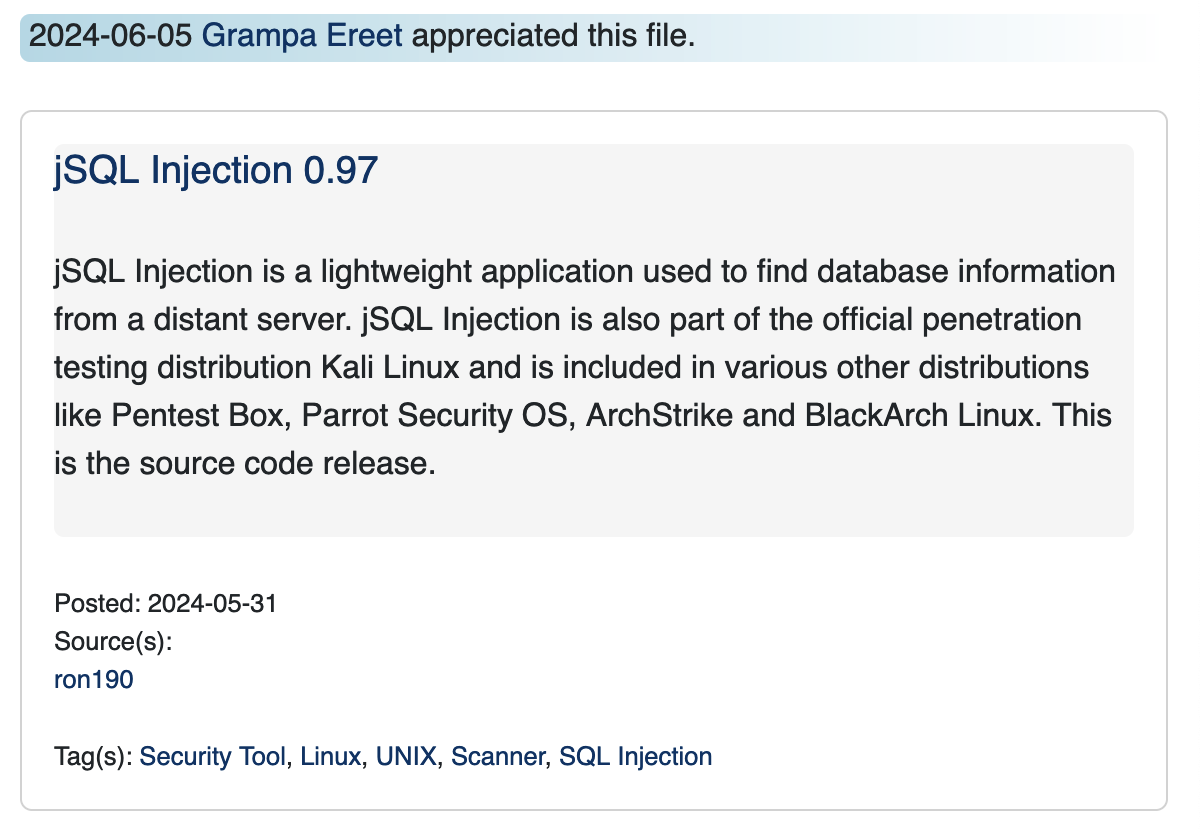Click the Linux tag link
Image resolution: width=1200 pixels, height=830 pixels.
pyautogui.click(x=330, y=756)
